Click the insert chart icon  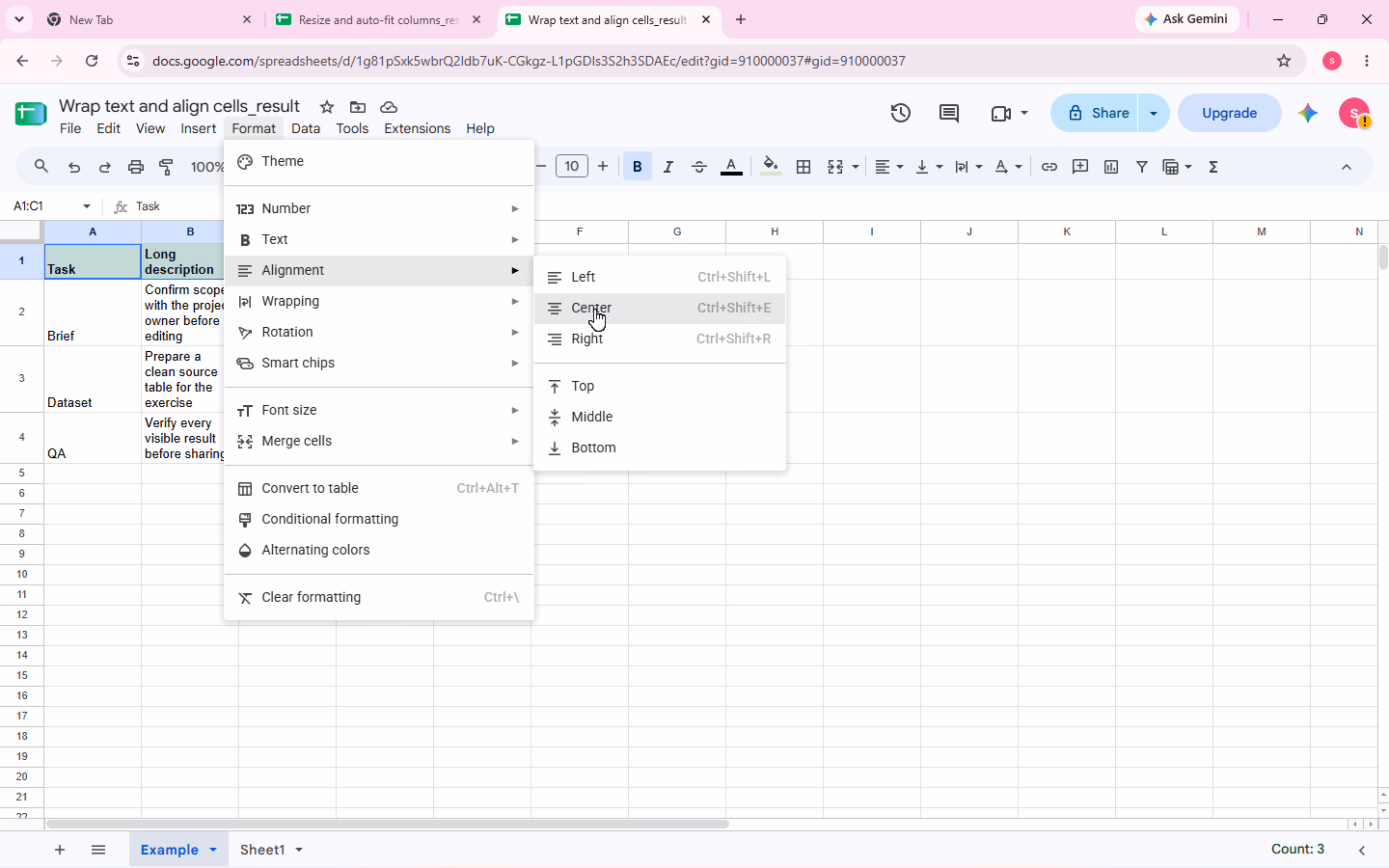point(1111,167)
